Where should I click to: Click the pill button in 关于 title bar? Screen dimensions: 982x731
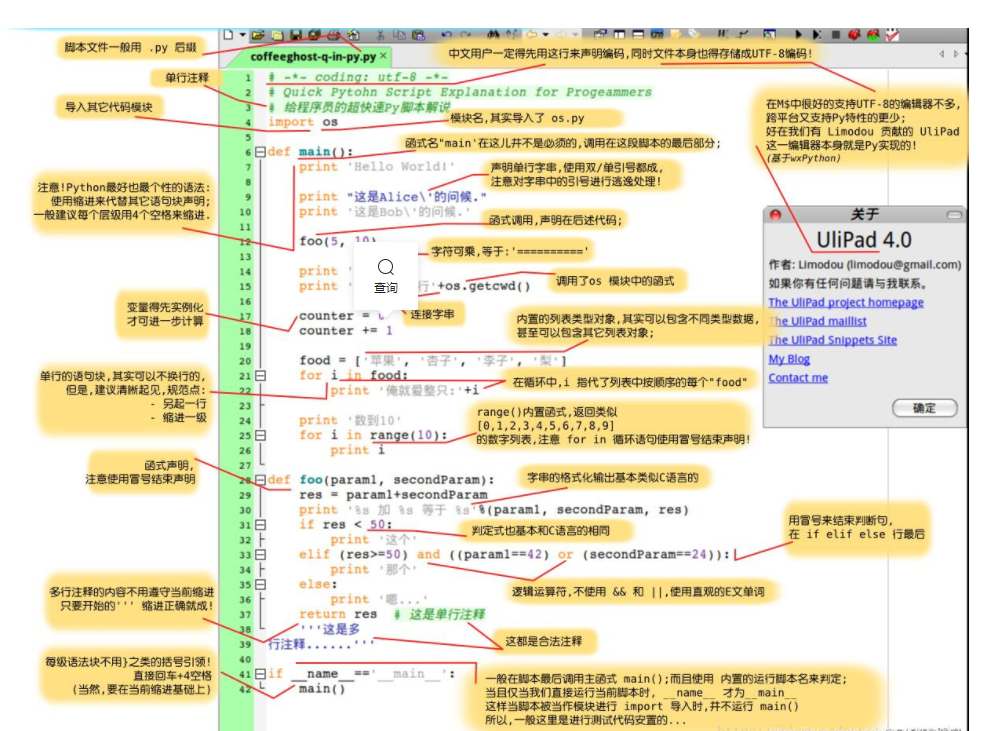[x=954, y=215]
